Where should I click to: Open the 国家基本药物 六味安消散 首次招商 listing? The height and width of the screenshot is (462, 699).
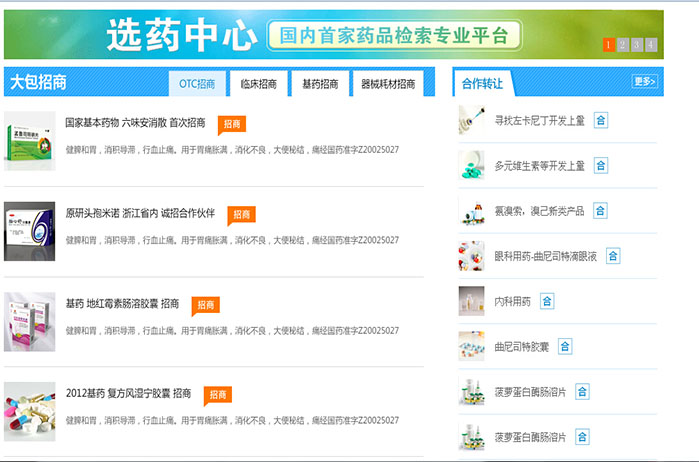click(135, 123)
